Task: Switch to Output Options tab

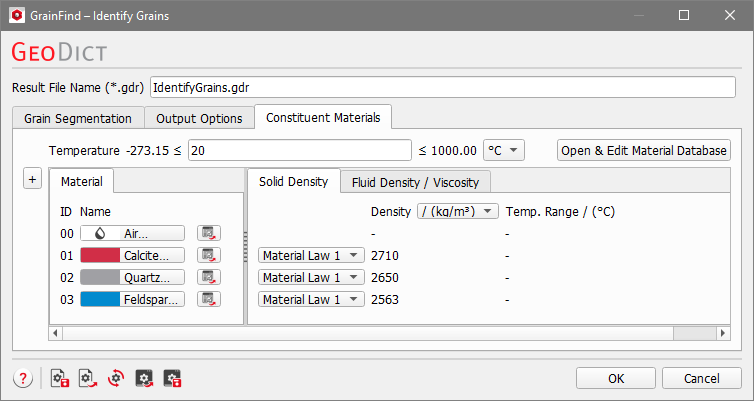Action: pyautogui.click(x=199, y=118)
